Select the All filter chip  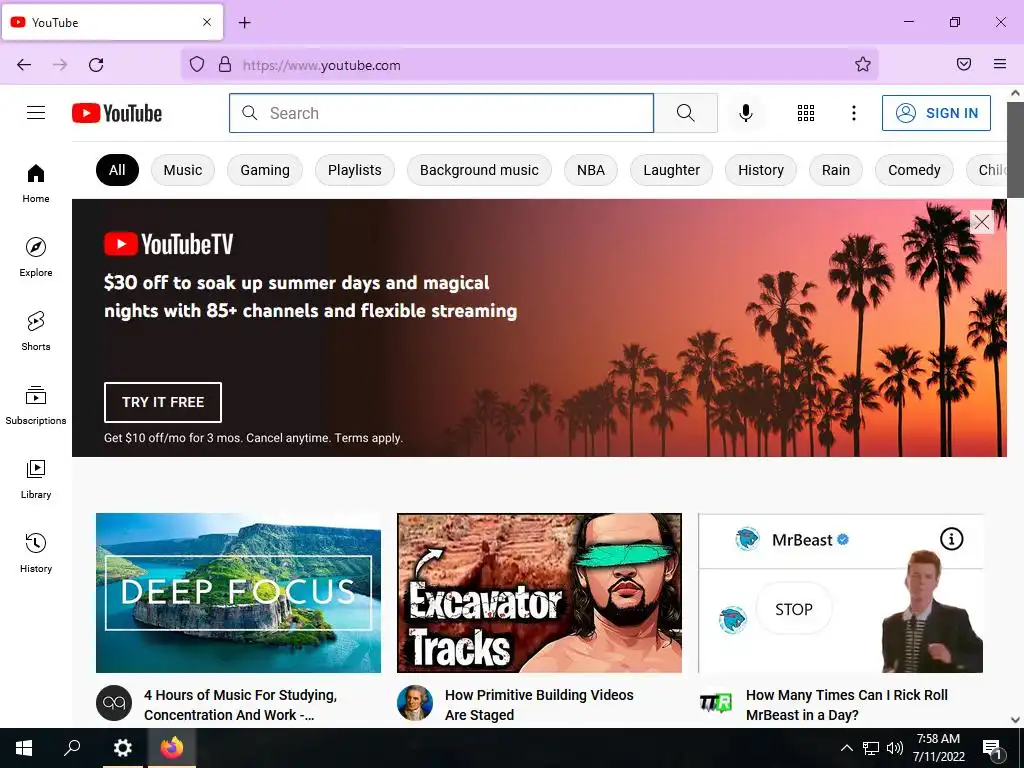[x=117, y=170]
